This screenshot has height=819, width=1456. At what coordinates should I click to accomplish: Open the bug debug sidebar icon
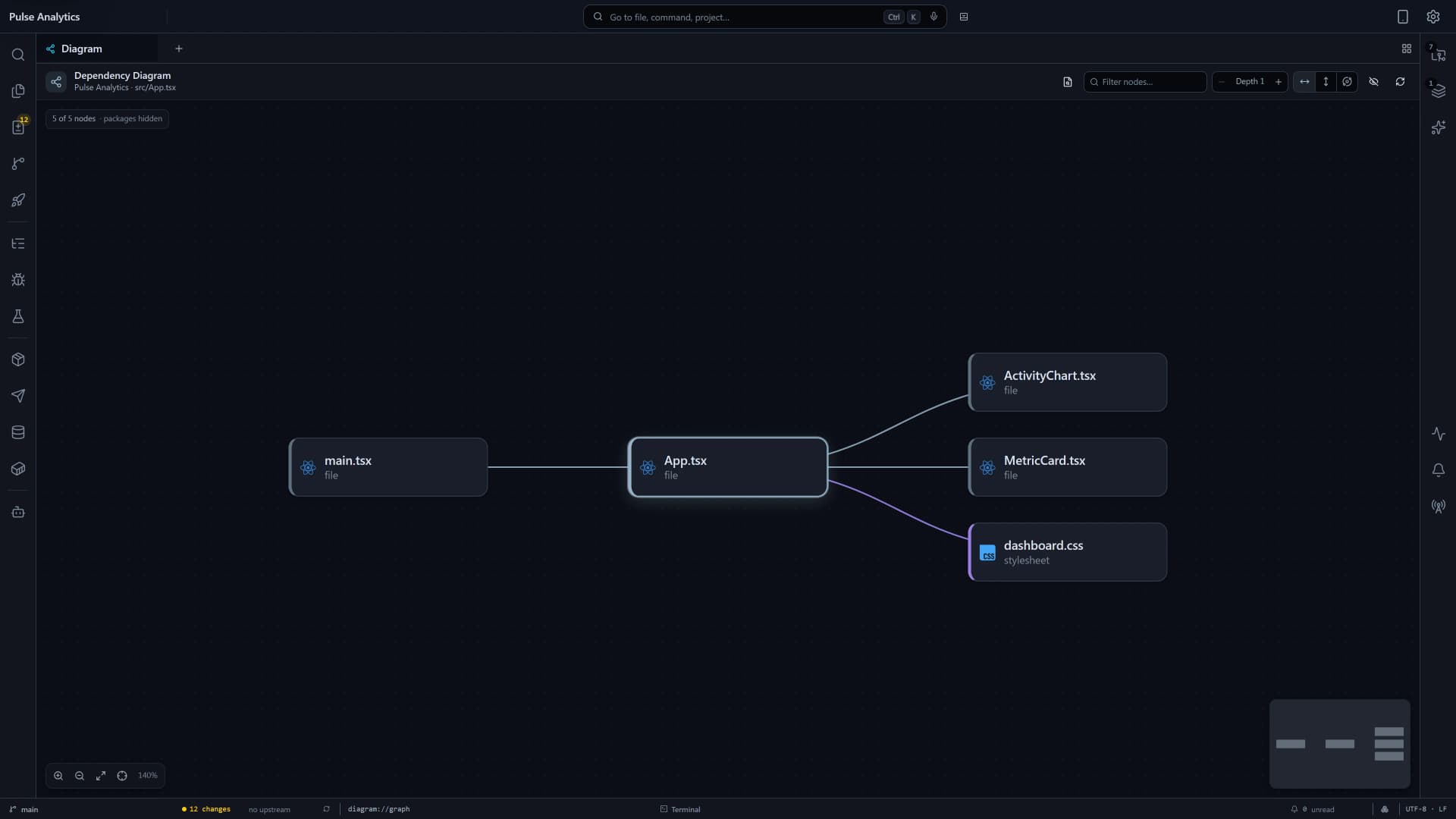[x=18, y=280]
